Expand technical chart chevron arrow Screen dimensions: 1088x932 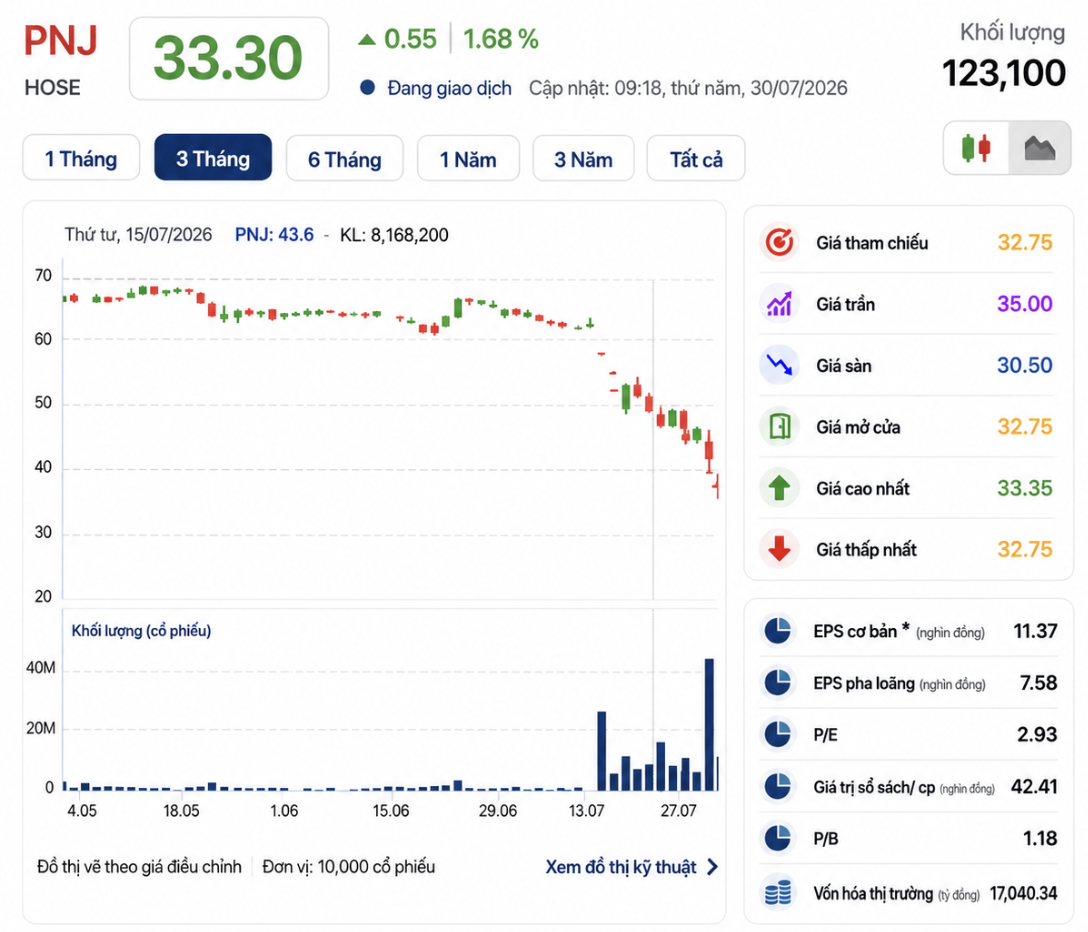(x=712, y=867)
